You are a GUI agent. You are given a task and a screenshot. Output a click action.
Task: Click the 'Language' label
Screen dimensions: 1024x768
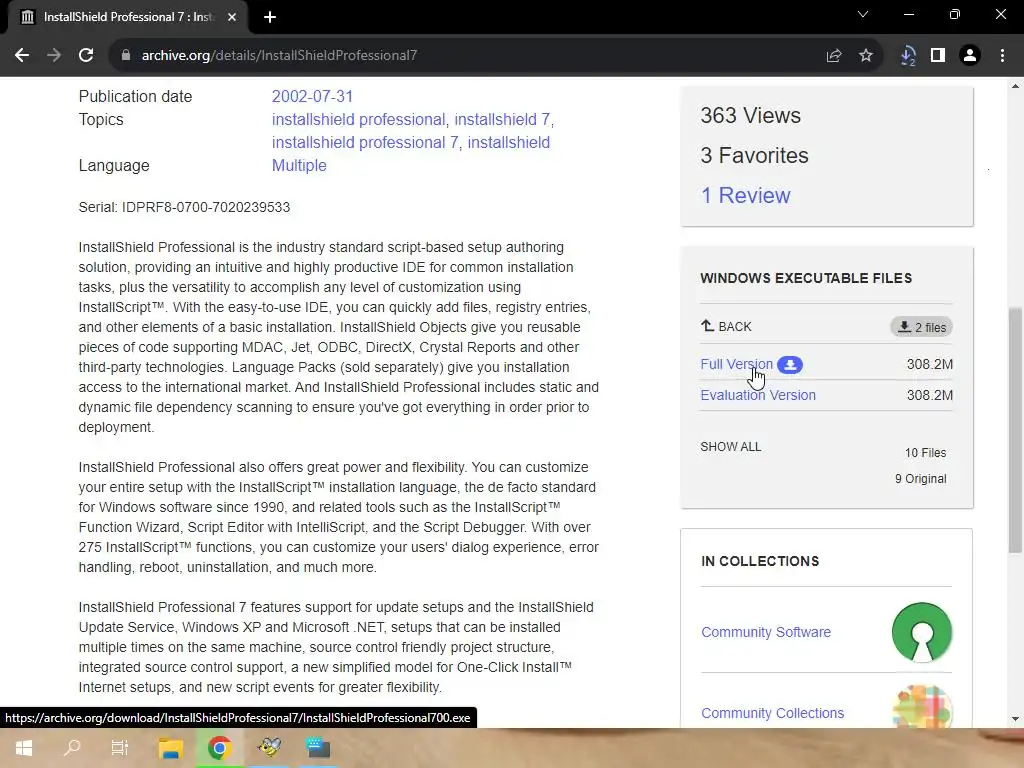[114, 165]
